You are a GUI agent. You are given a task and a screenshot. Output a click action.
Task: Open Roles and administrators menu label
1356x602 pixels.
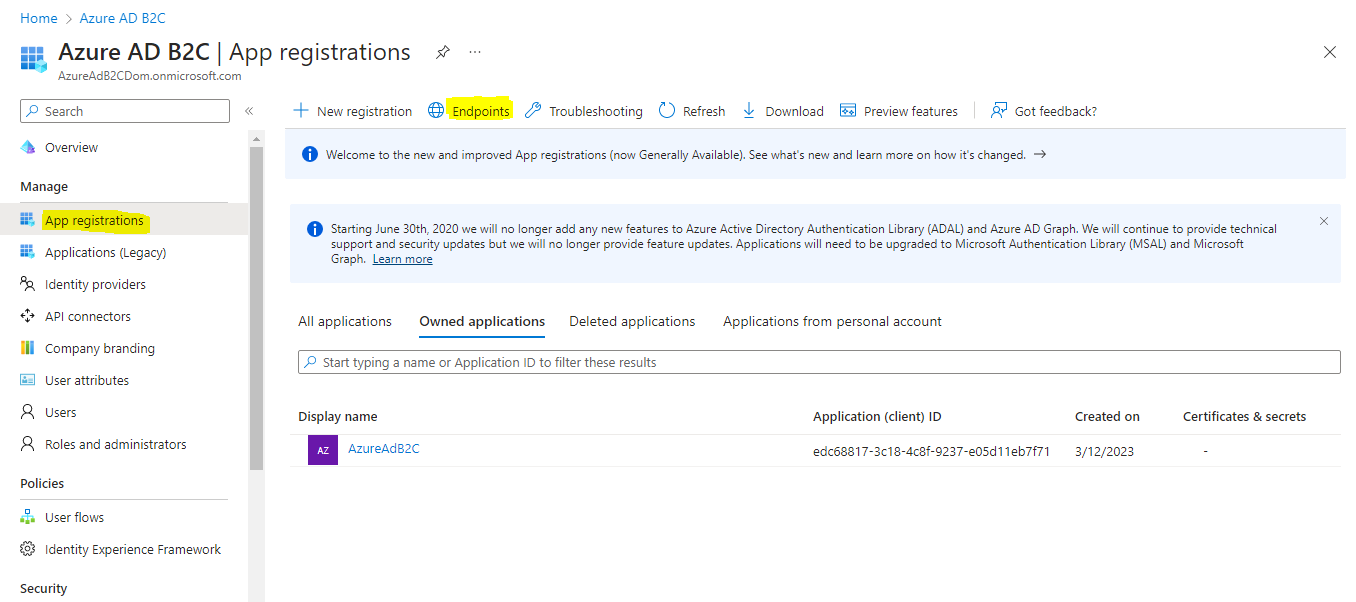116,444
